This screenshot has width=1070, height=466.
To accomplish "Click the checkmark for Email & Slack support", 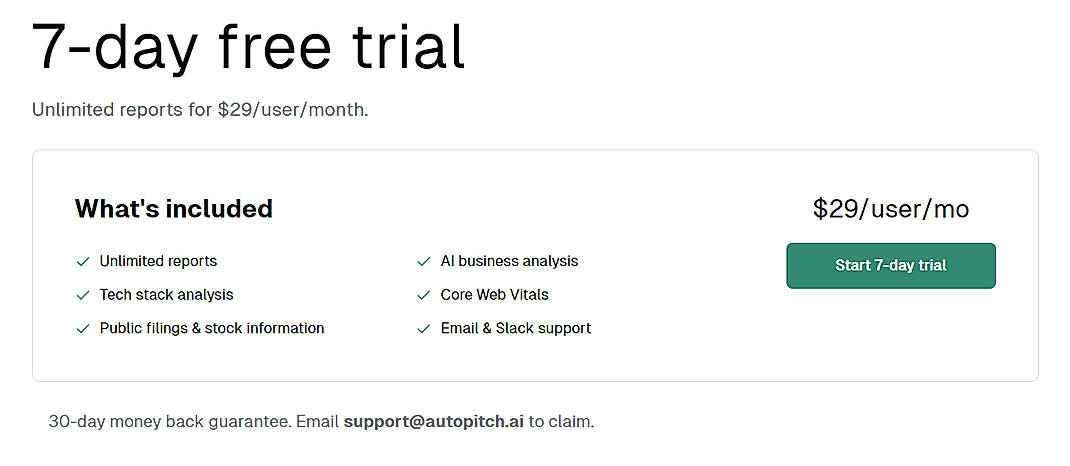I will [x=424, y=328].
